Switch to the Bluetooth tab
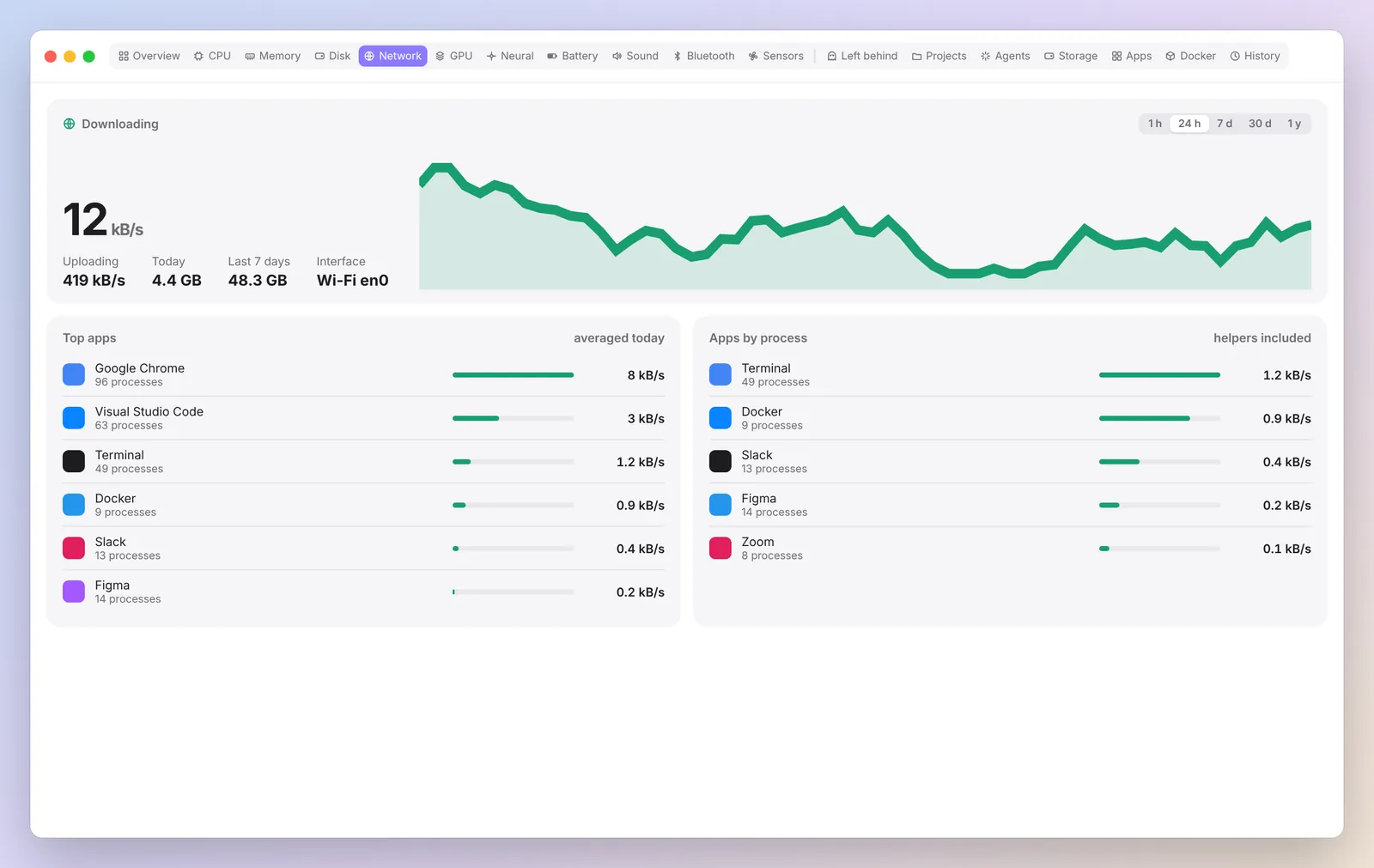This screenshot has height=868, width=1374. (703, 56)
